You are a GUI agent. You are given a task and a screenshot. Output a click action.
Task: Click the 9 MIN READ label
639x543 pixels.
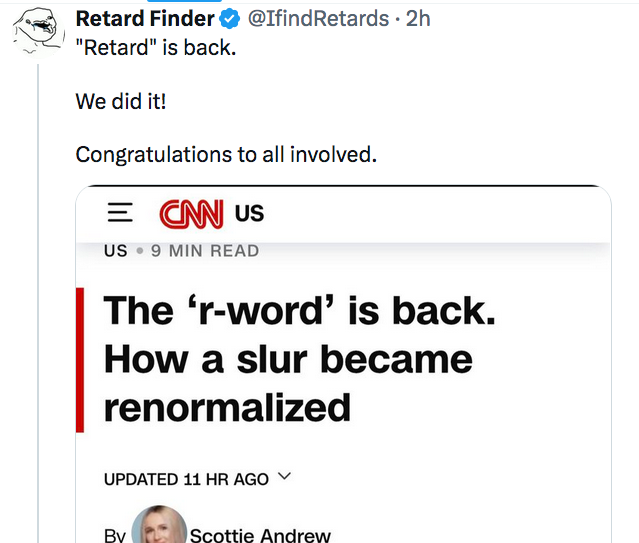pos(205,251)
